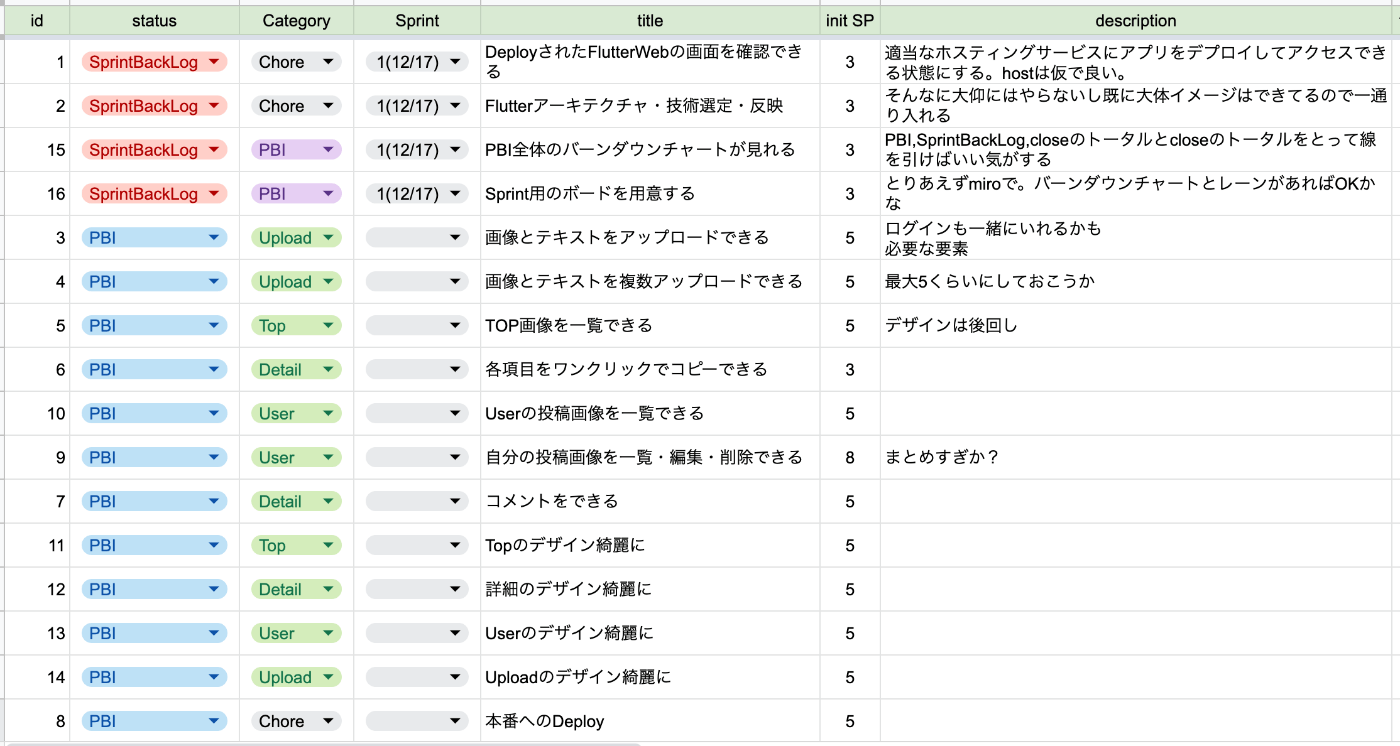Image resolution: width=1400 pixels, height=746 pixels.
Task: Open Detail category dropdown for コメントをできる row
Action: point(296,502)
